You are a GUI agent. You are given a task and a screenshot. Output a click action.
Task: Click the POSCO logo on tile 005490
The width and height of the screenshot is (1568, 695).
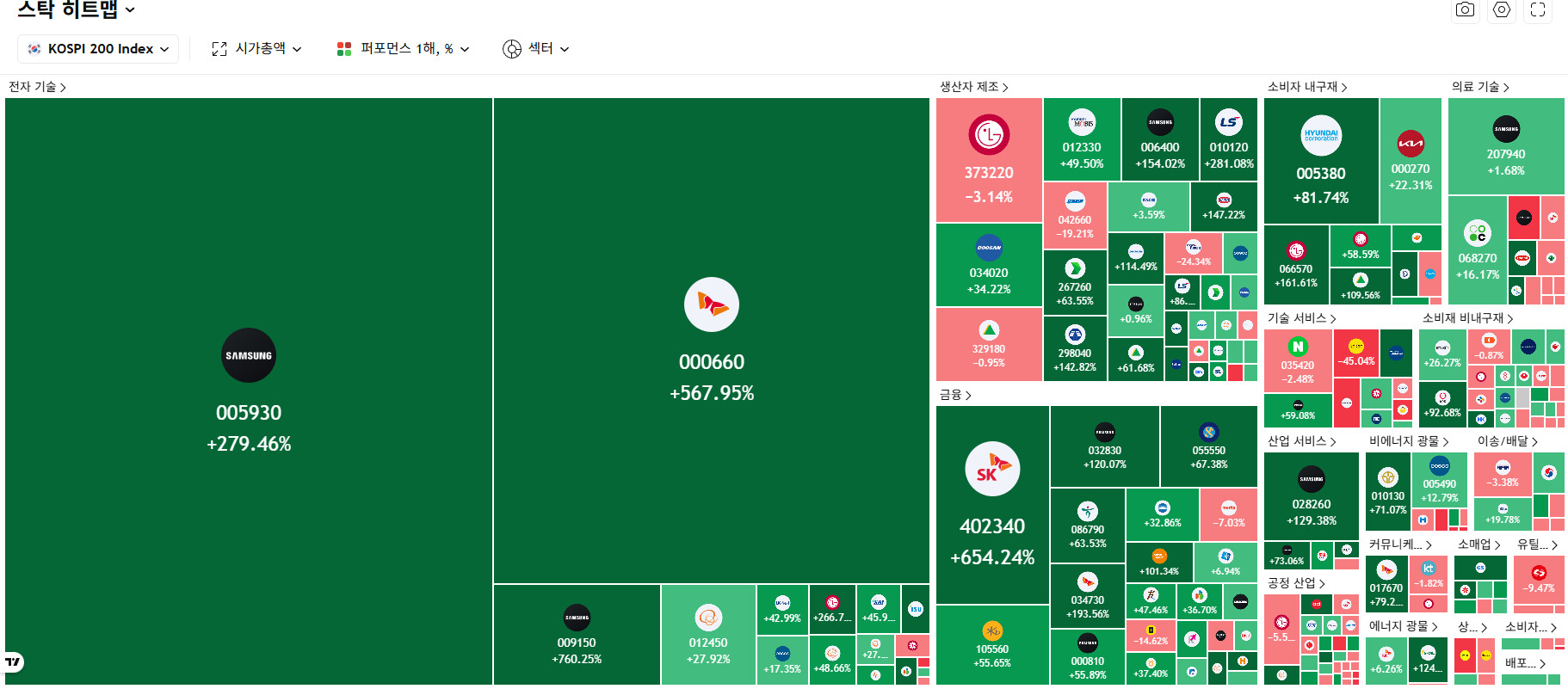[x=1440, y=466]
